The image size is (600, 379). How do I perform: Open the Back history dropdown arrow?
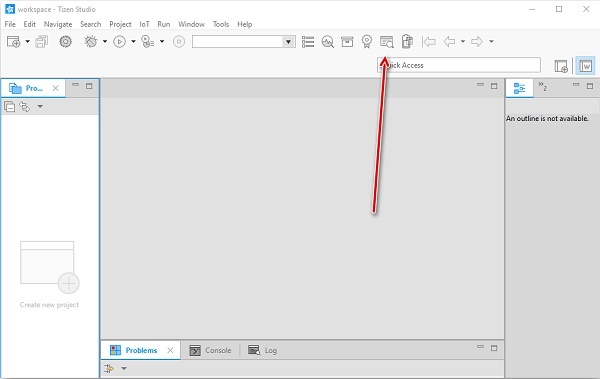(x=463, y=41)
